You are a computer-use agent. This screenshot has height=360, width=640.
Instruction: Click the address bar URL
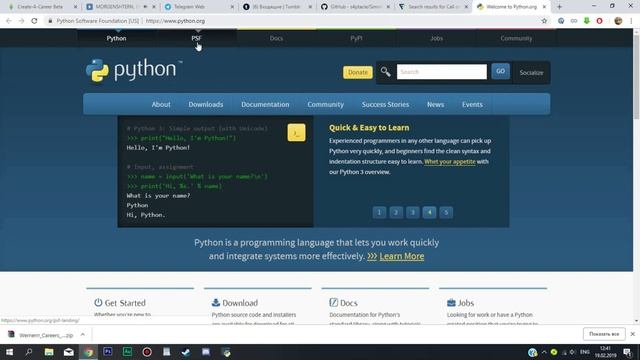tap(175, 21)
